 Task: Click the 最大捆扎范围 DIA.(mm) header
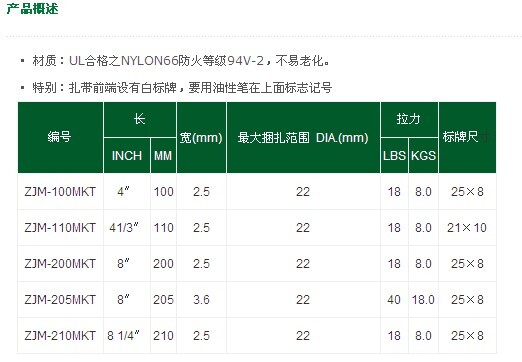303,137
